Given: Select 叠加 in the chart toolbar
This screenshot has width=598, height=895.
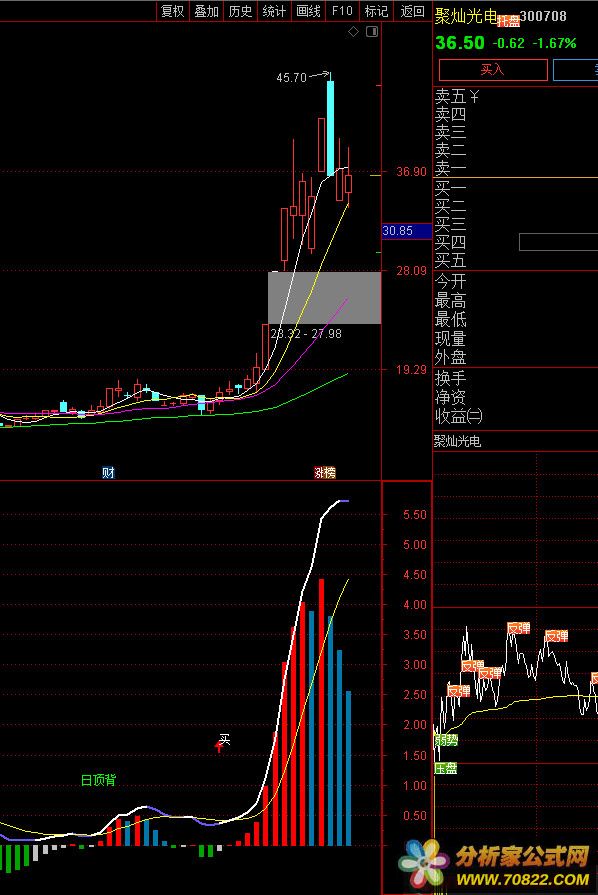Looking at the screenshot, I should click(206, 11).
